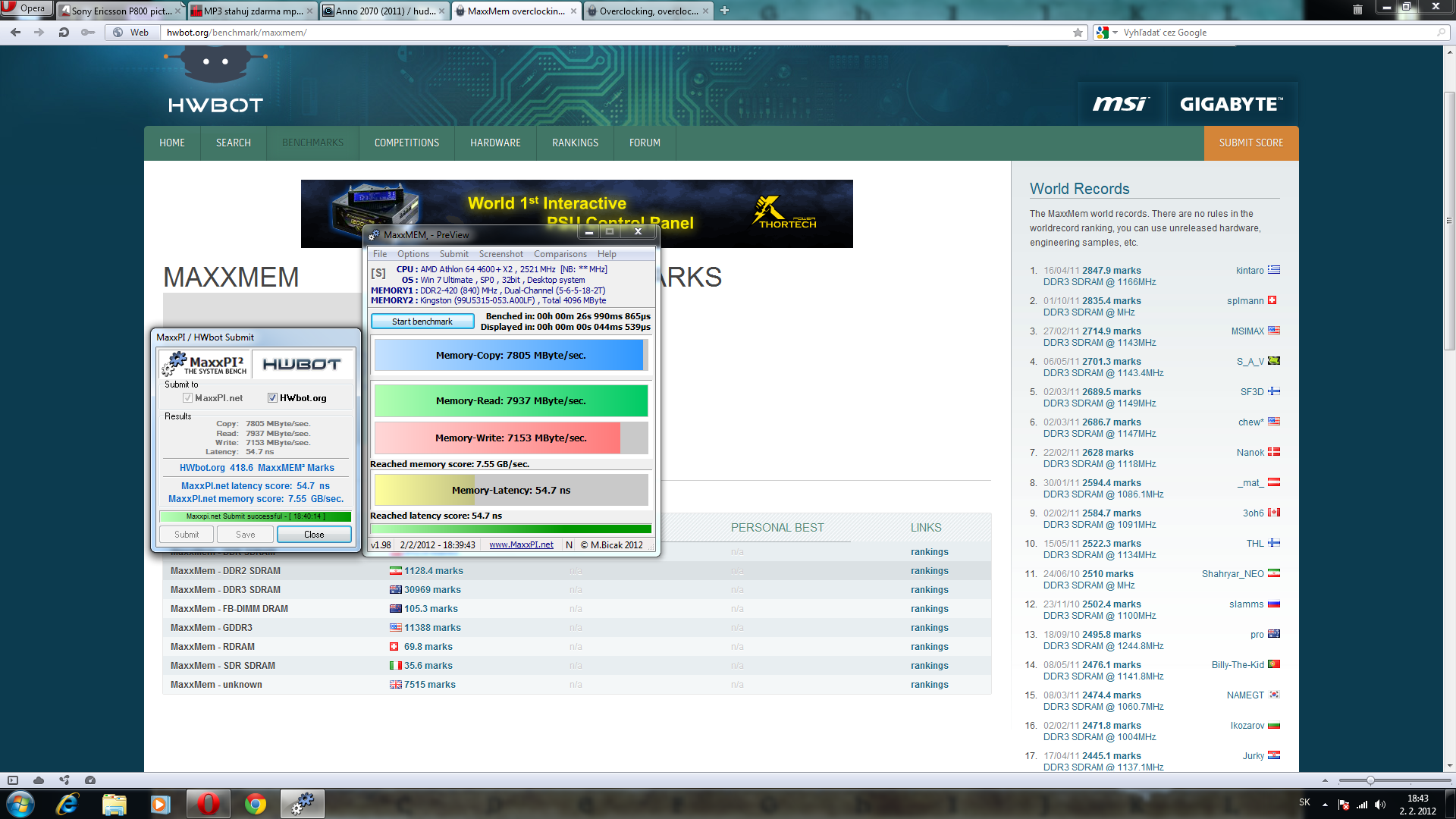Open the Opera main menu button
Image resolution: width=1456 pixels, height=819 pixels.
point(27,8)
